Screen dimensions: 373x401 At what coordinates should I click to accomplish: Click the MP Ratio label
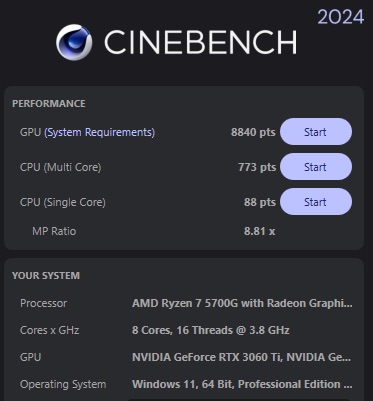[x=54, y=231]
